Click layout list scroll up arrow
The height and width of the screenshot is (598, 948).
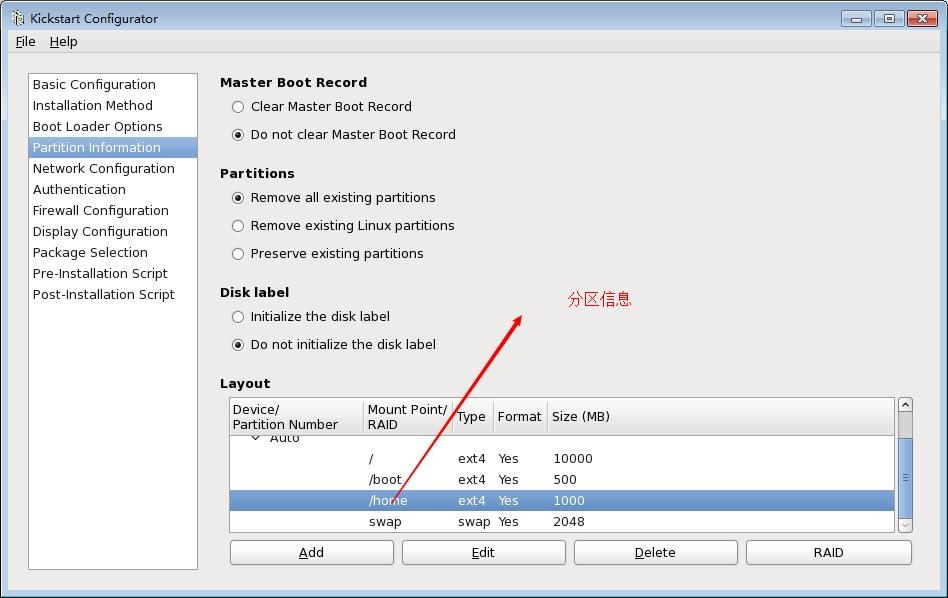905,405
